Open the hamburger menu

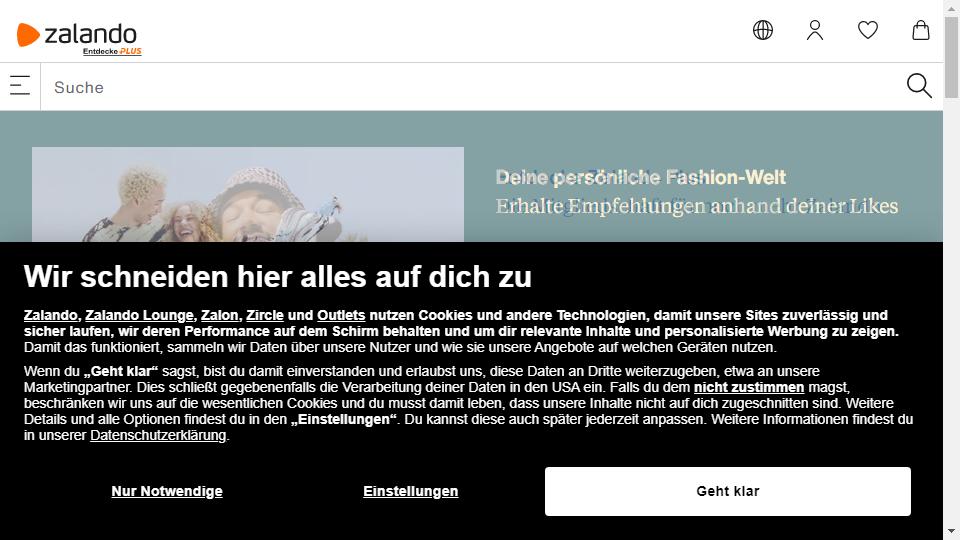20,86
